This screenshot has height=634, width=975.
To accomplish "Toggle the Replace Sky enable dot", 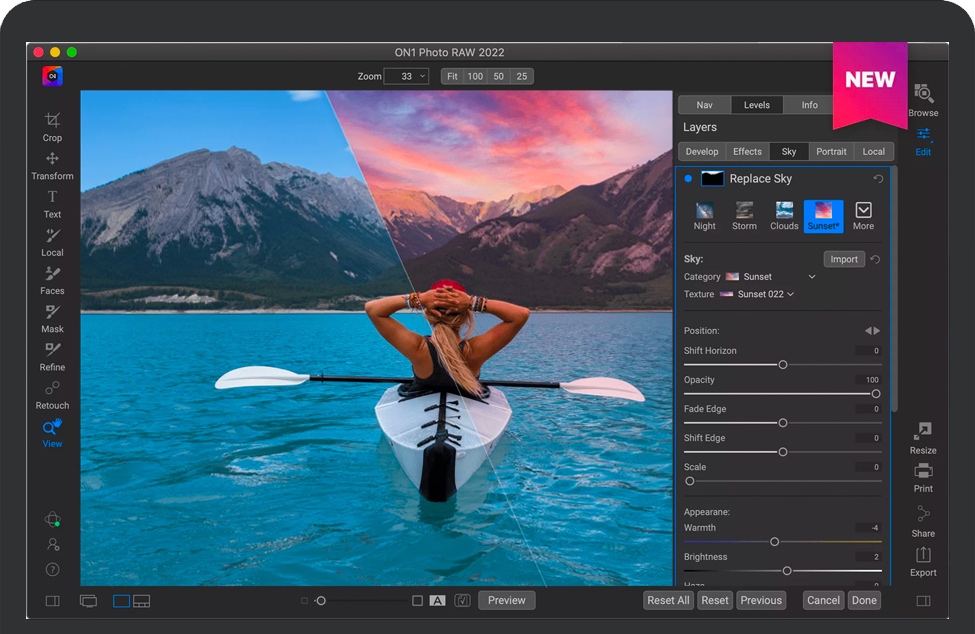I will [x=688, y=179].
